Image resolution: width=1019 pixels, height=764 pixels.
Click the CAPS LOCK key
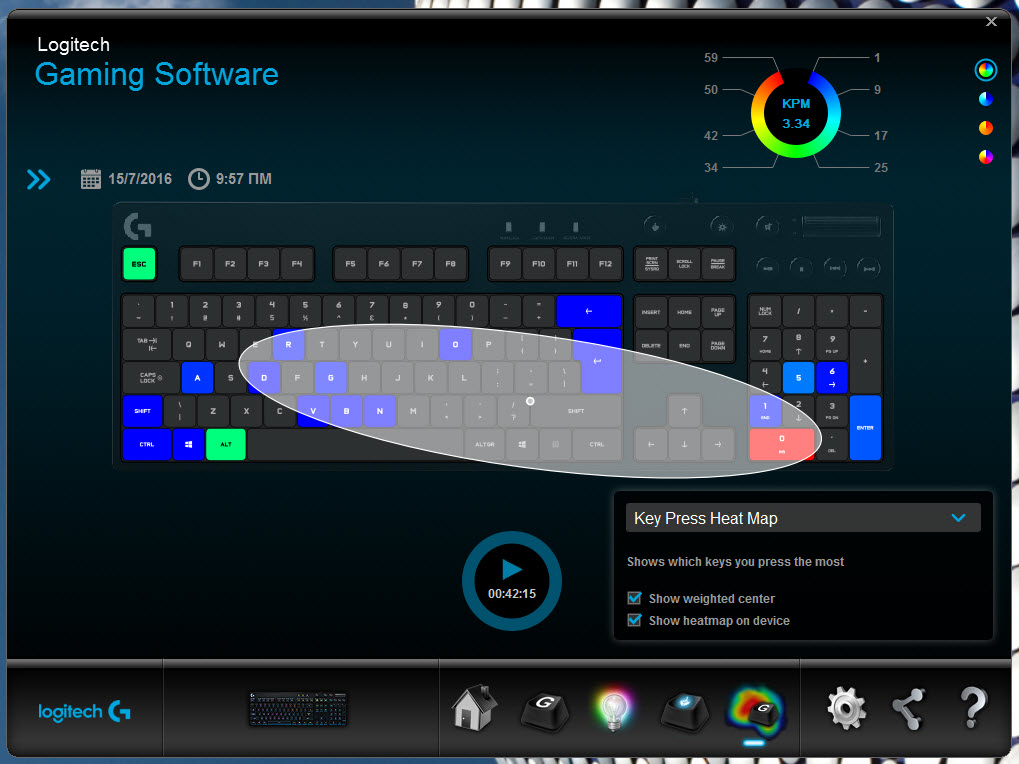click(151, 377)
